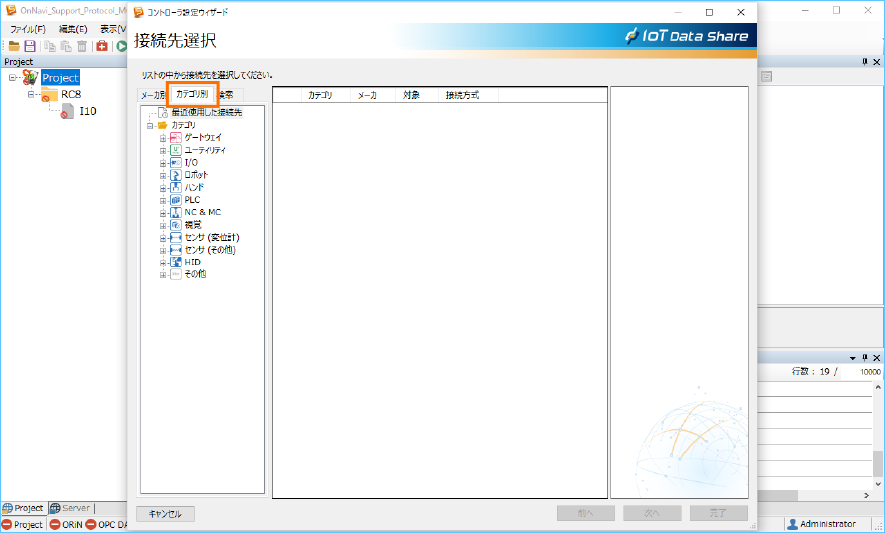Expand the I/O category node

click(x=163, y=163)
